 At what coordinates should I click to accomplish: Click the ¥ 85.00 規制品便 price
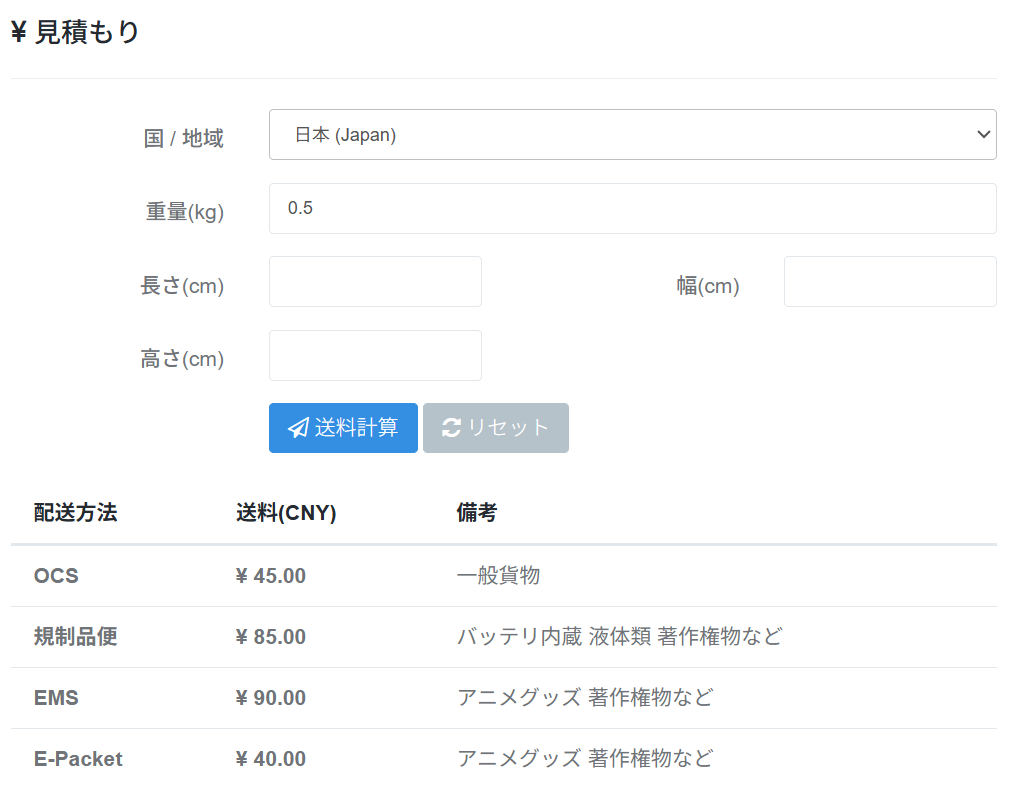tap(270, 637)
